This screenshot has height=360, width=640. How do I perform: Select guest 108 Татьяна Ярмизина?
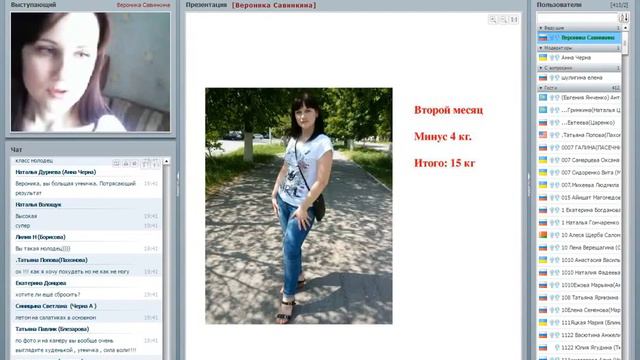coord(579,298)
